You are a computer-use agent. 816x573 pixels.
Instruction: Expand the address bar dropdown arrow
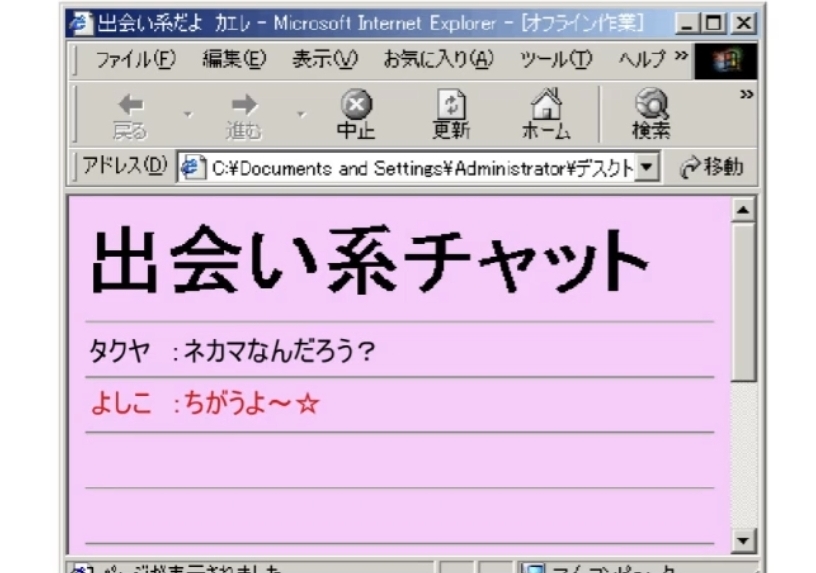651,167
